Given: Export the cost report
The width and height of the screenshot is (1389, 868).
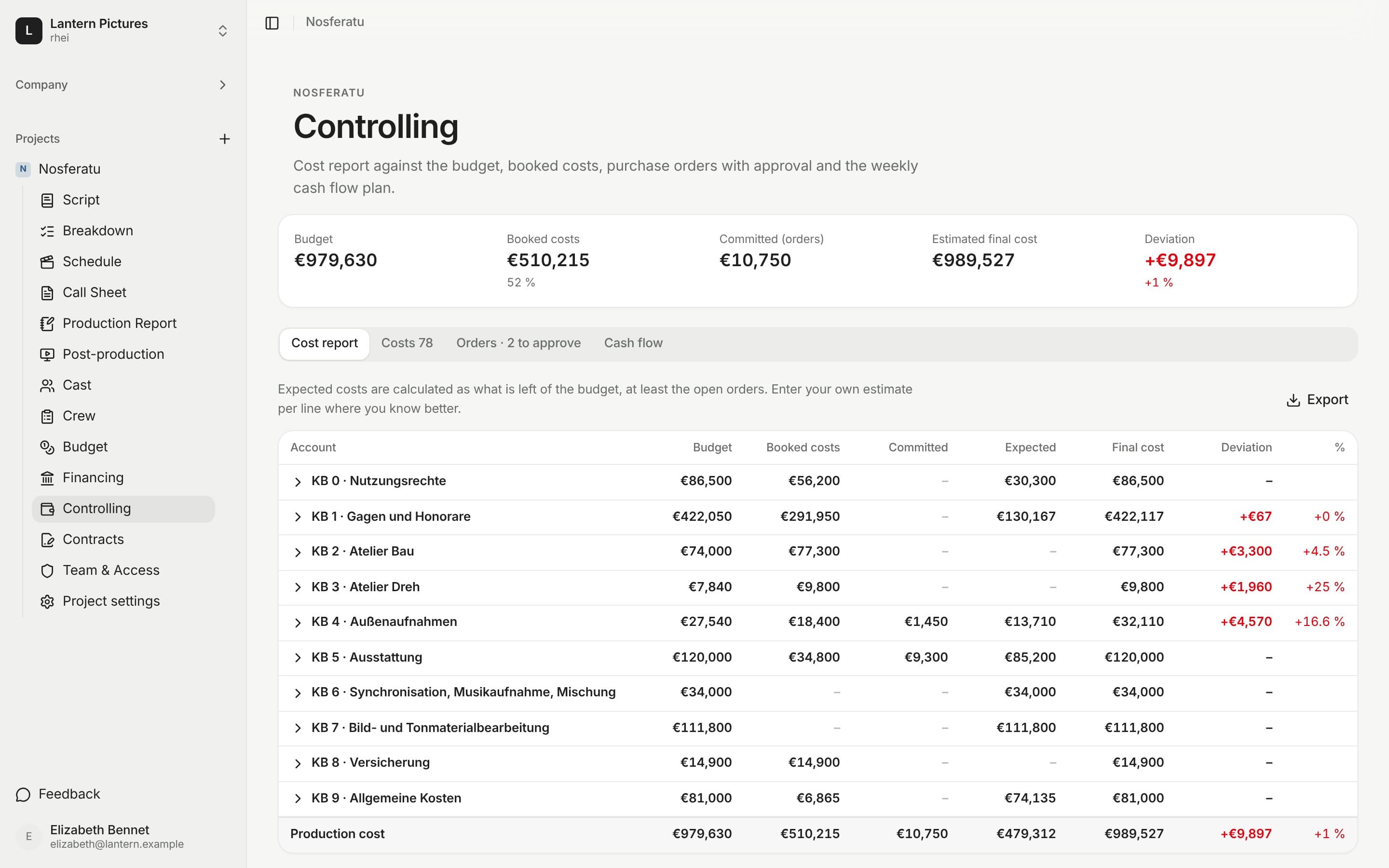Looking at the screenshot, I should tap(1317, 400).
